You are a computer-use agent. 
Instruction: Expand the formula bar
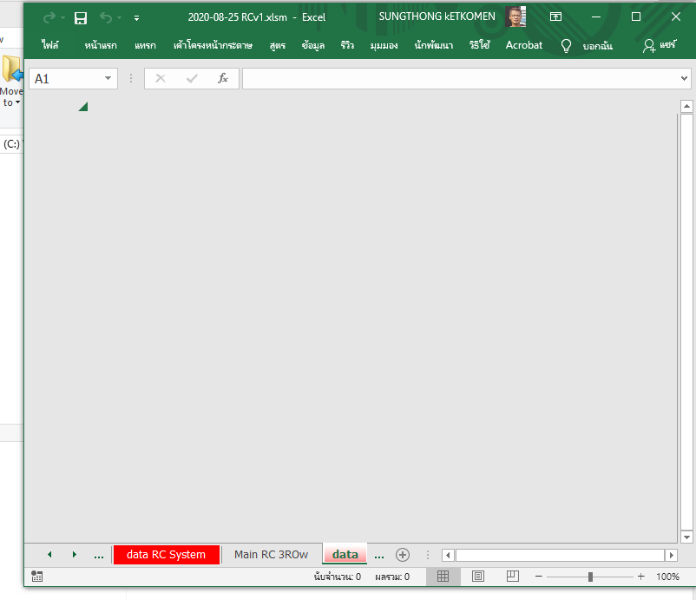[684, 79]
